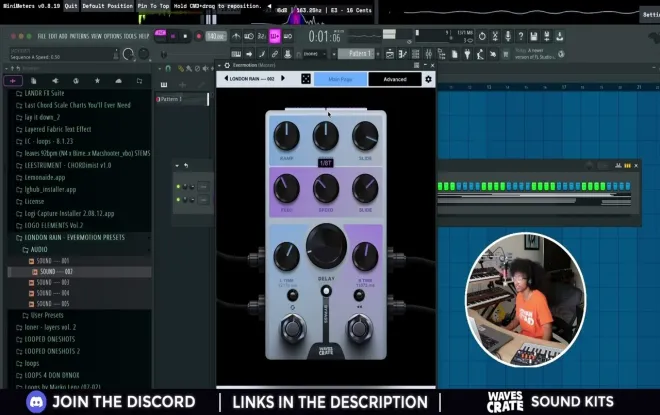Open the piano roll view icon
660x415 pixels.
click(403, 54)
